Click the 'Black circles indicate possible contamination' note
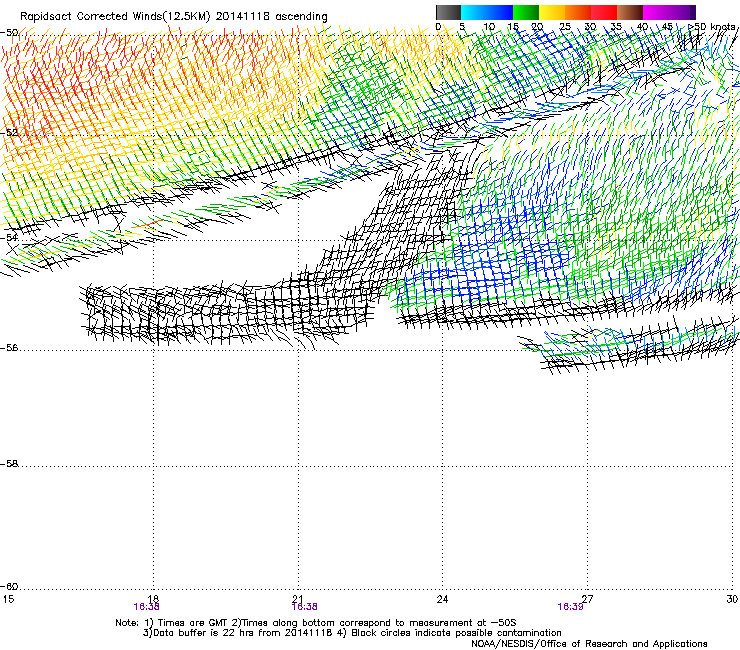Image resolution: width=740 pixels, height=650 pixels. click(456, 633)
